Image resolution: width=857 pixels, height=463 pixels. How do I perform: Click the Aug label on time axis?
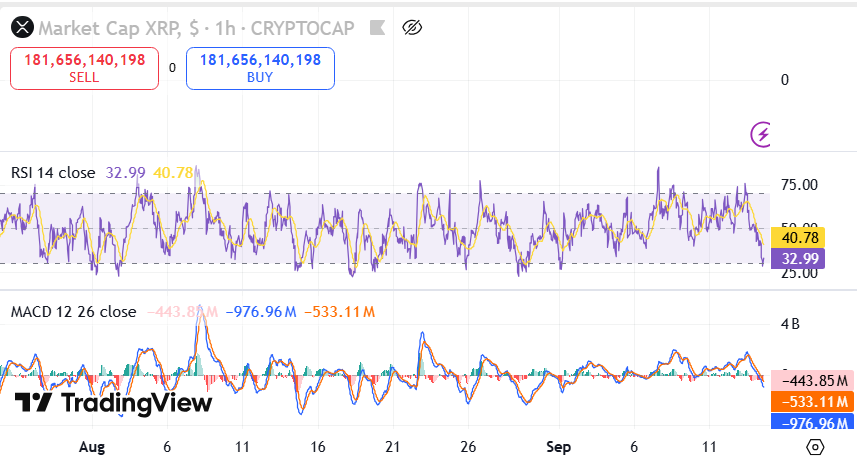pos(91,447)
